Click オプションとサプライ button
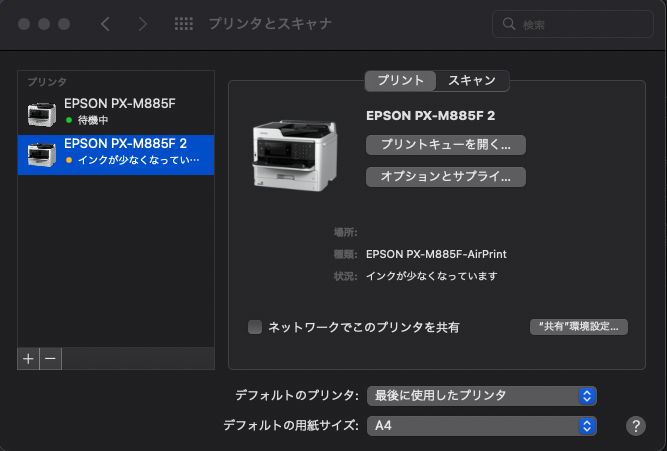The width and height of the screenshot is (667, 451). pyautogui.click(x=446, y=177)
